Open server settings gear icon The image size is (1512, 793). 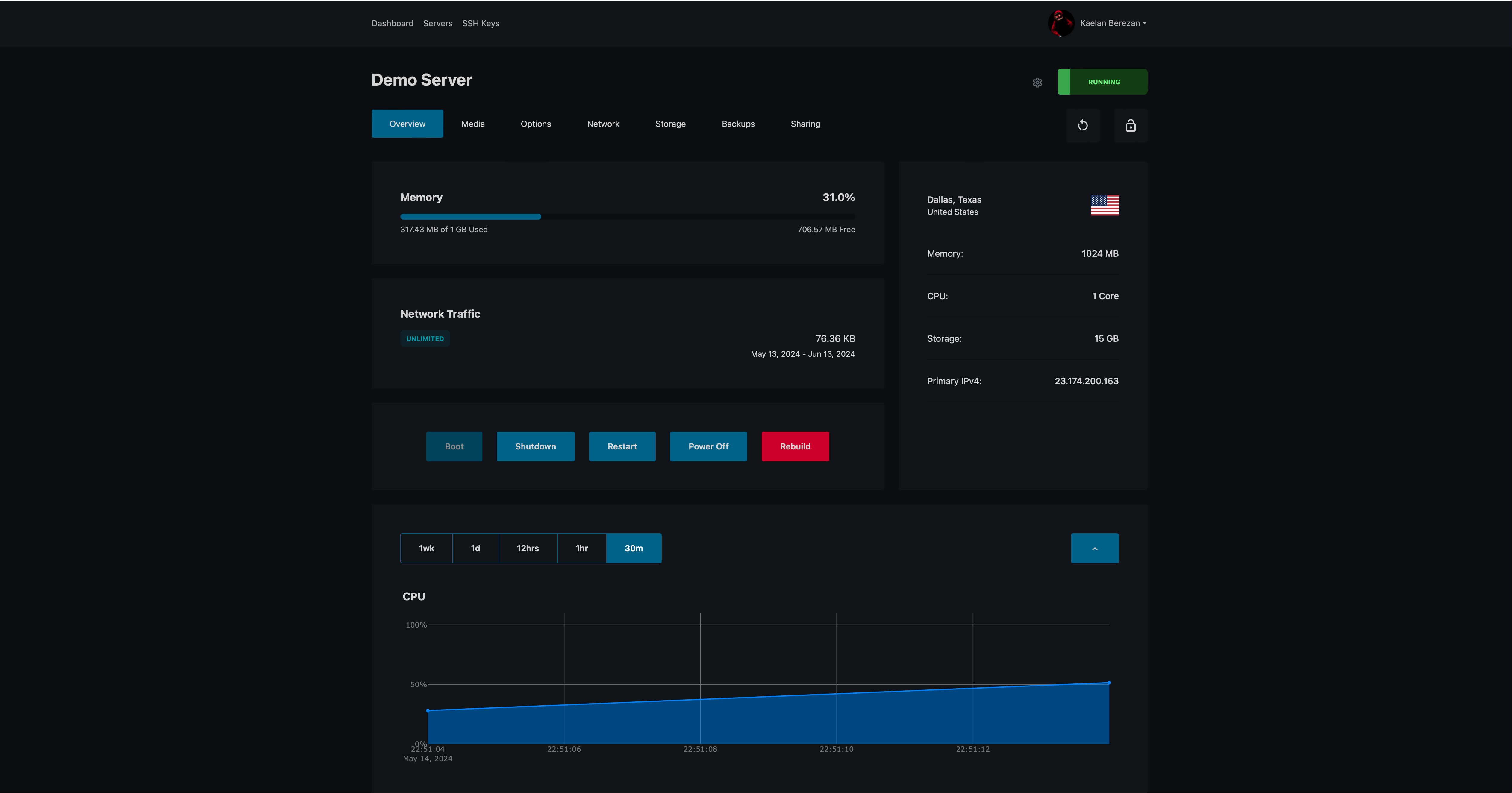pos(1037,83)
